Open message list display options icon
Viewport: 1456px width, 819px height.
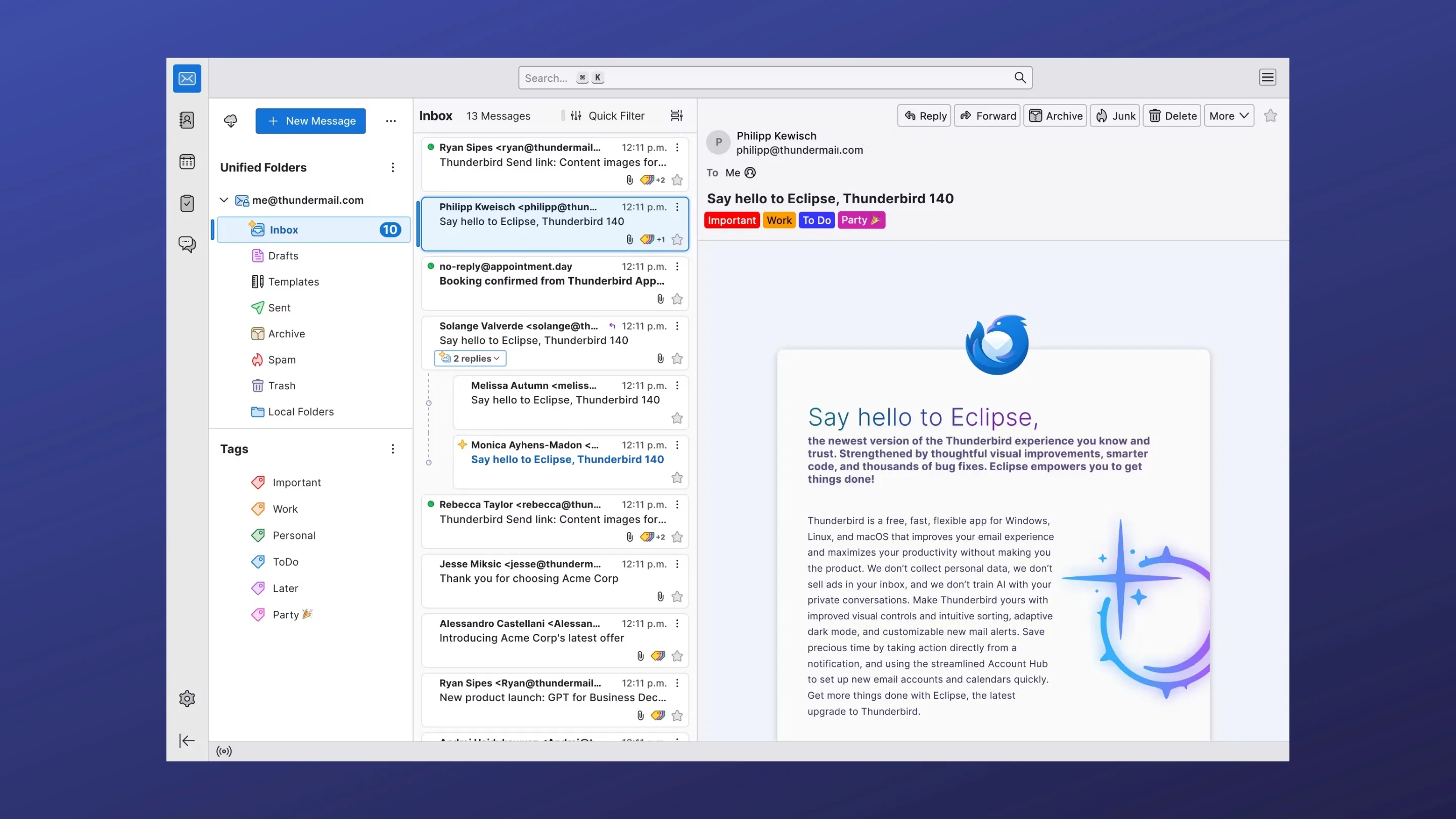tap(676, 116)
